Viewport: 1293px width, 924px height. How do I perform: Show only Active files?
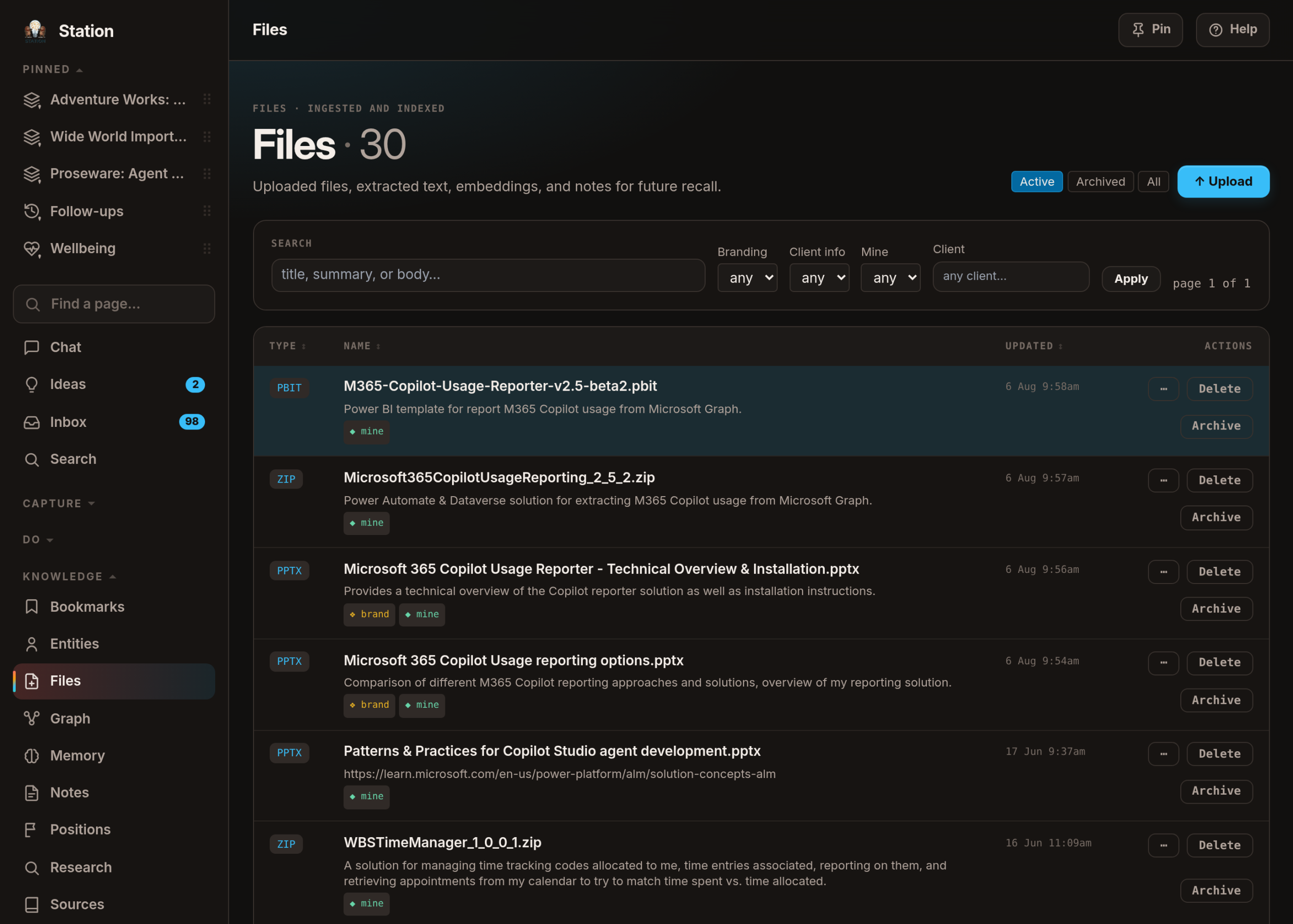point(1036,181)
